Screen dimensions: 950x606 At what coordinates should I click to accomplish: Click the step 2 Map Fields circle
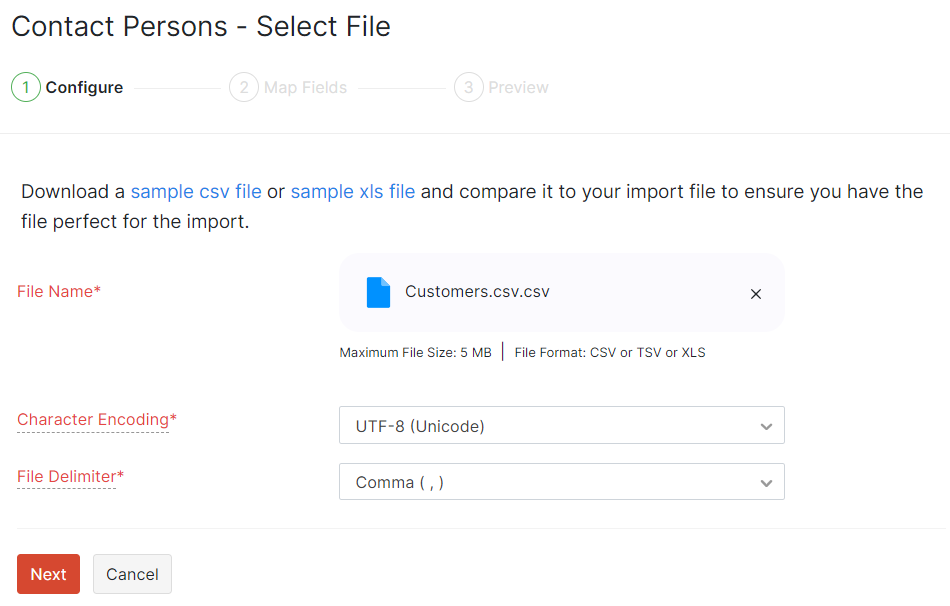click(x=243, y=87)
